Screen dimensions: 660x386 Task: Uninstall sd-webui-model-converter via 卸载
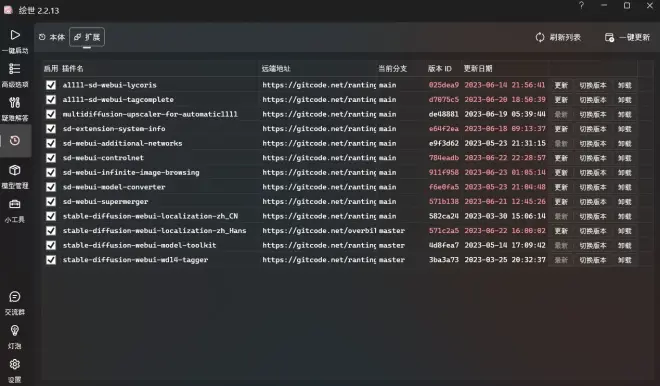(625, 187)
